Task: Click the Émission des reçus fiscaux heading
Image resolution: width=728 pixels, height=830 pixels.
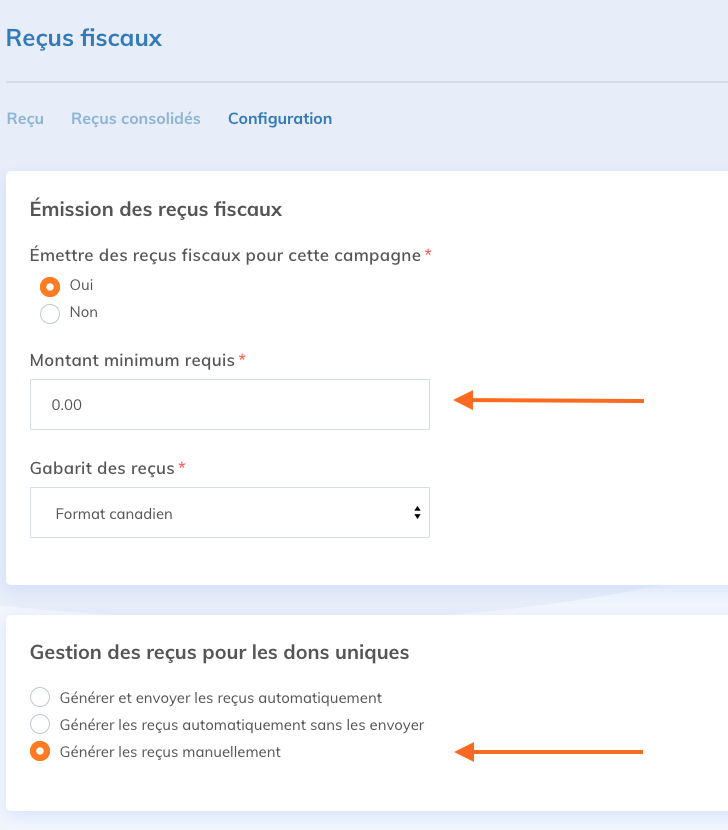Action: click(x=156, y=209)
